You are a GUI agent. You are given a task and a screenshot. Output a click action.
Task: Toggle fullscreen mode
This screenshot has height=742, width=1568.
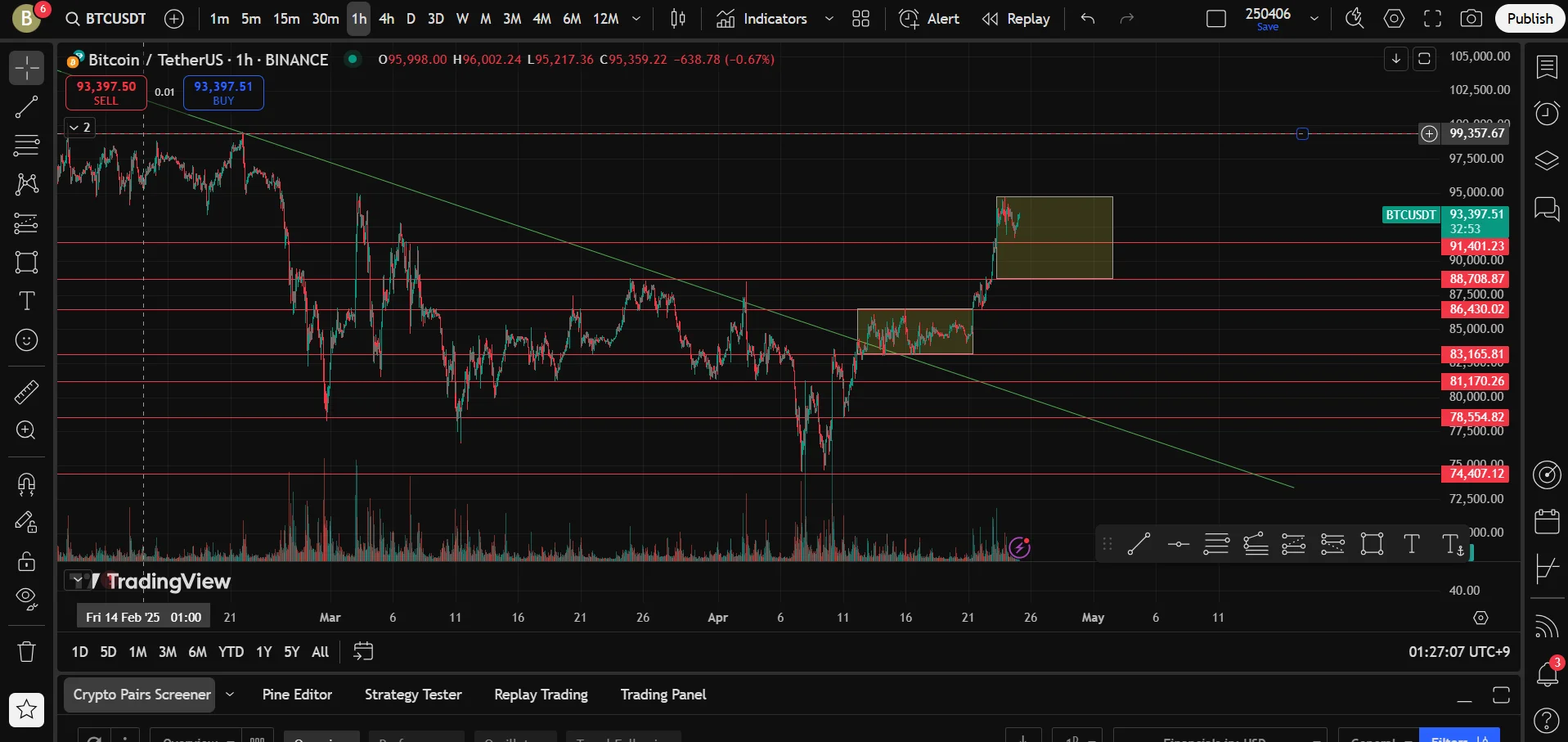[x=1432, y=19]
